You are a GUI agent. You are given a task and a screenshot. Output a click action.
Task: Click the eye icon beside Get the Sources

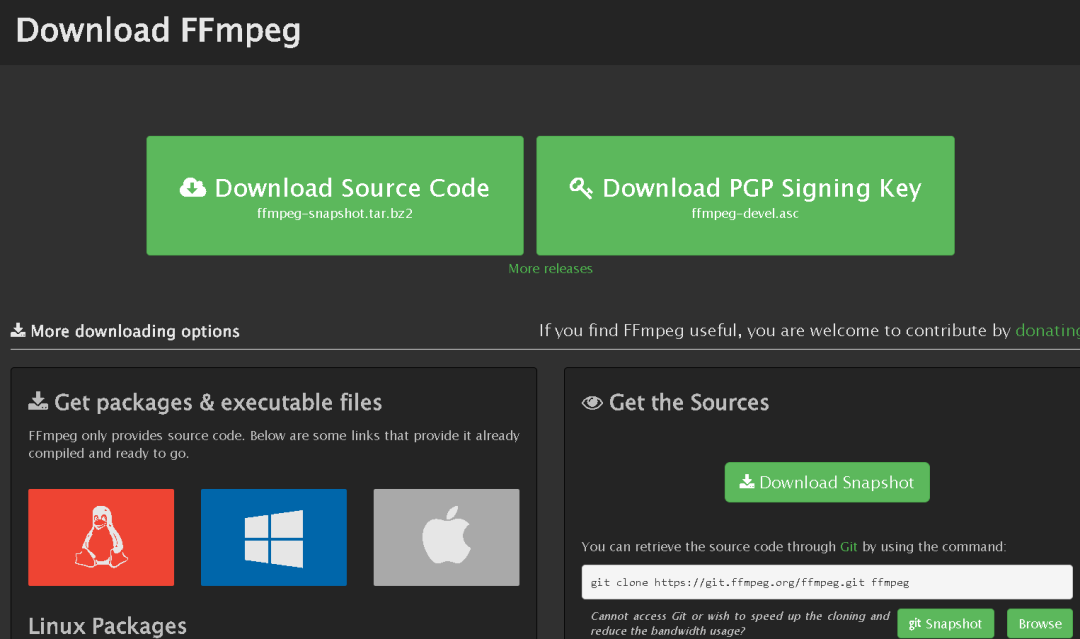592,403
